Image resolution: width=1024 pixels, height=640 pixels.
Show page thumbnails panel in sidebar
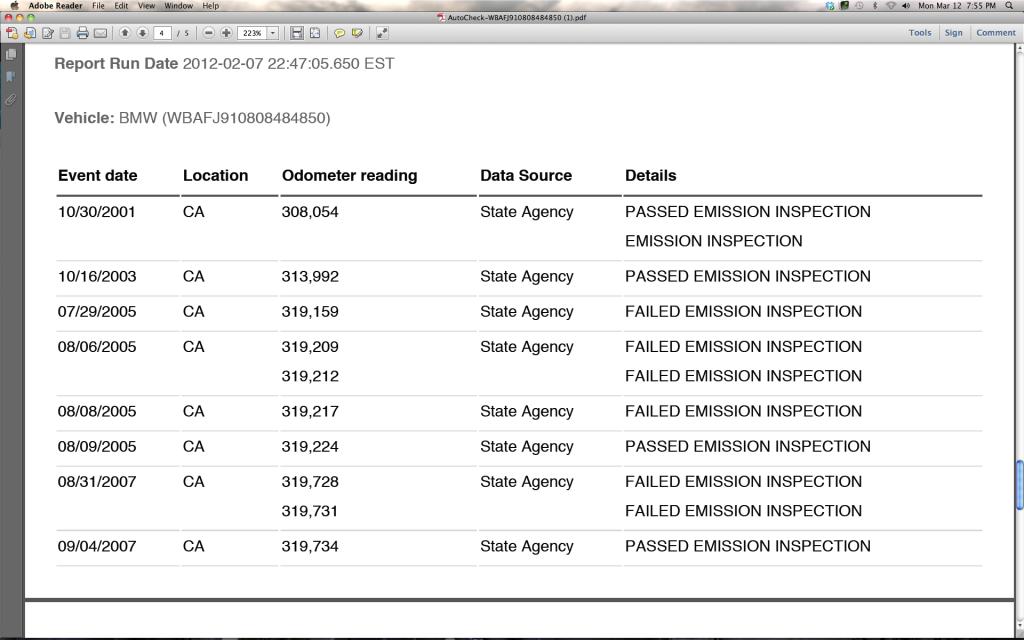pyautogui.click(x=10, y=55)
